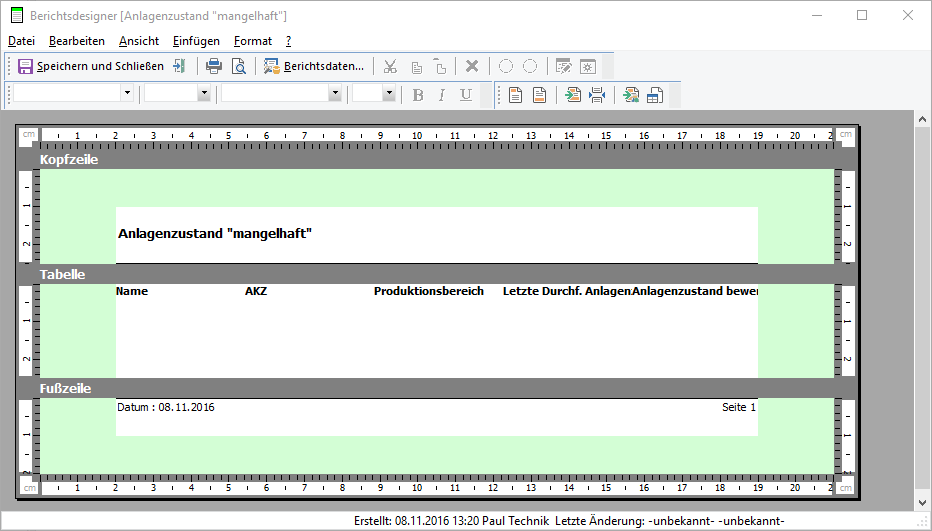The image size is (932, 531).
Task: Select the Datum : 08.11.2016 field
Action: (x=166, y=407)
